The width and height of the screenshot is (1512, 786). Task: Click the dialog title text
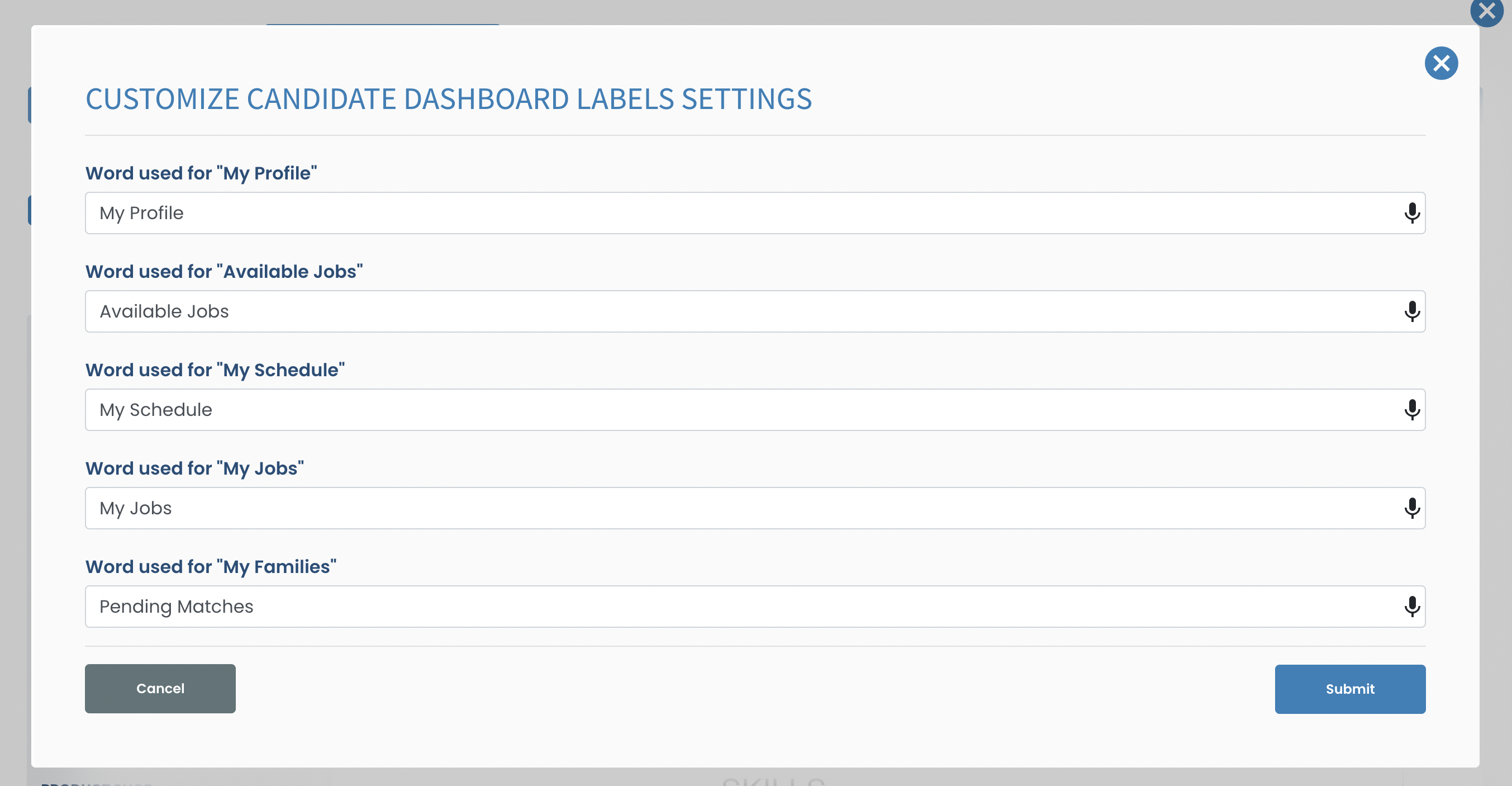(x=450, y=99)
